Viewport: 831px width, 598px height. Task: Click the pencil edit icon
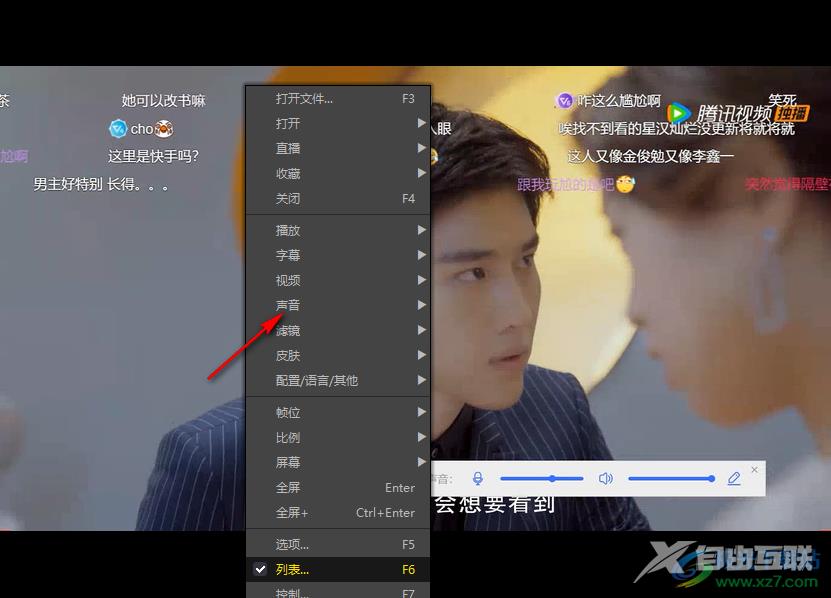point(734,479)
